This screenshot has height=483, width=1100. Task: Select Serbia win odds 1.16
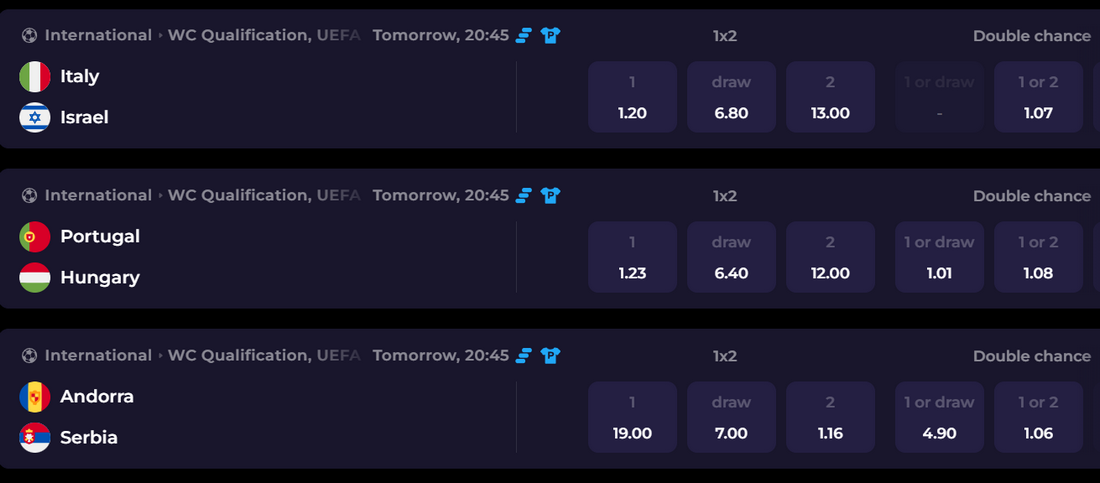coord(830,417)
